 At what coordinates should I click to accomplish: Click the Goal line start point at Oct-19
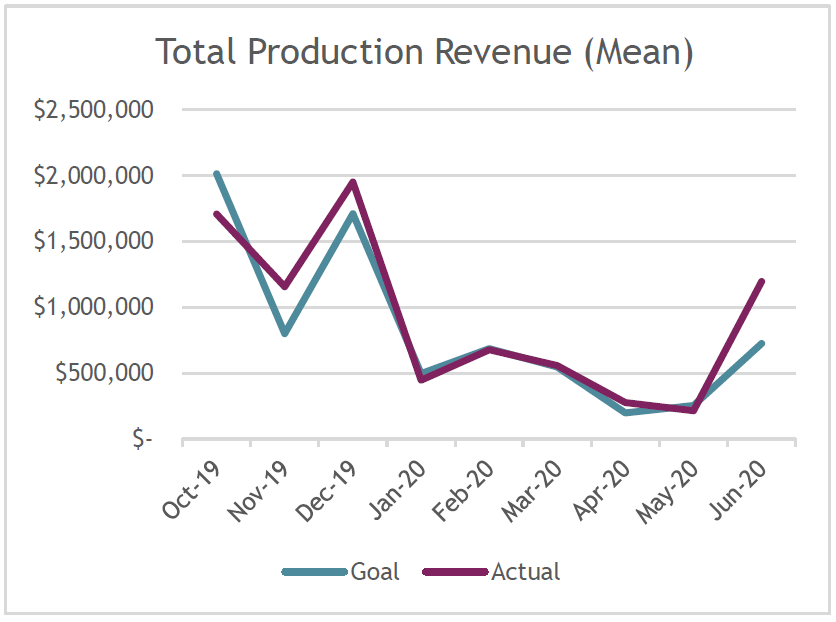(216, 174)
